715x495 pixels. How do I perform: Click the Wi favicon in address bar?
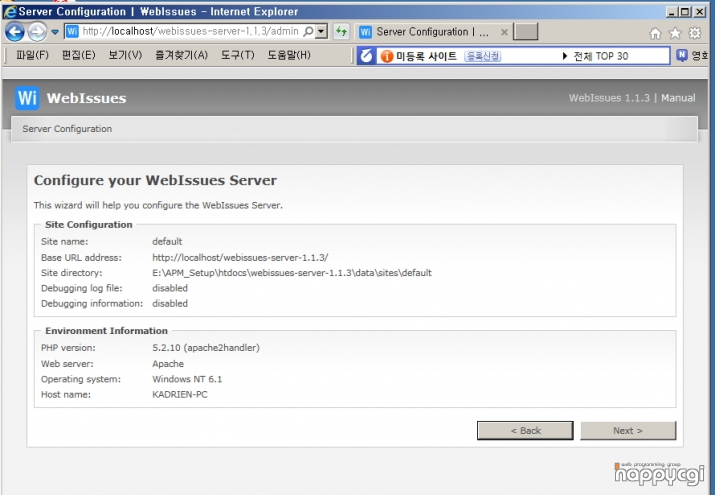(73, 31)
